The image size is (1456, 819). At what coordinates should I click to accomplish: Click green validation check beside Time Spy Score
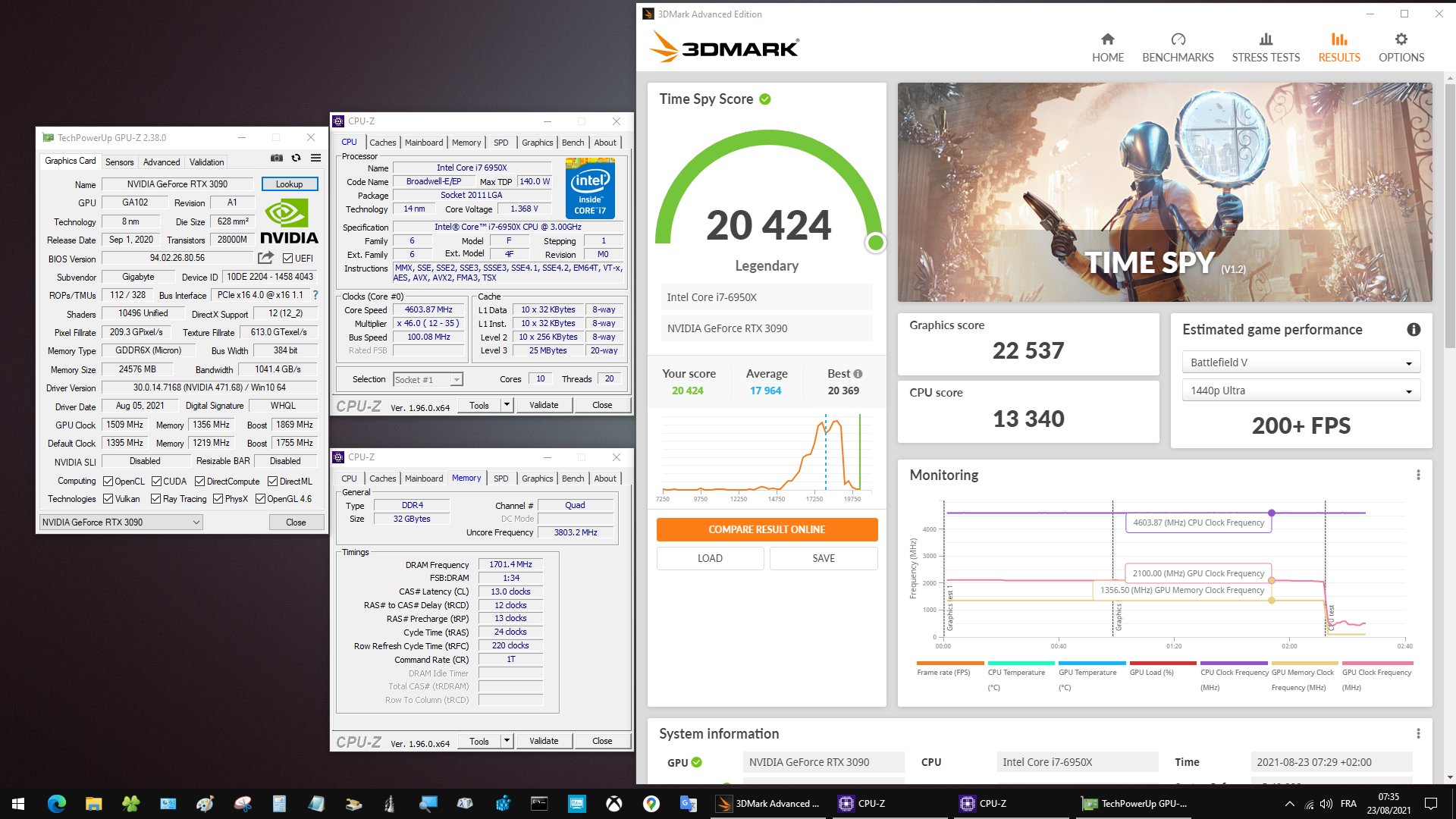point(765,99)
